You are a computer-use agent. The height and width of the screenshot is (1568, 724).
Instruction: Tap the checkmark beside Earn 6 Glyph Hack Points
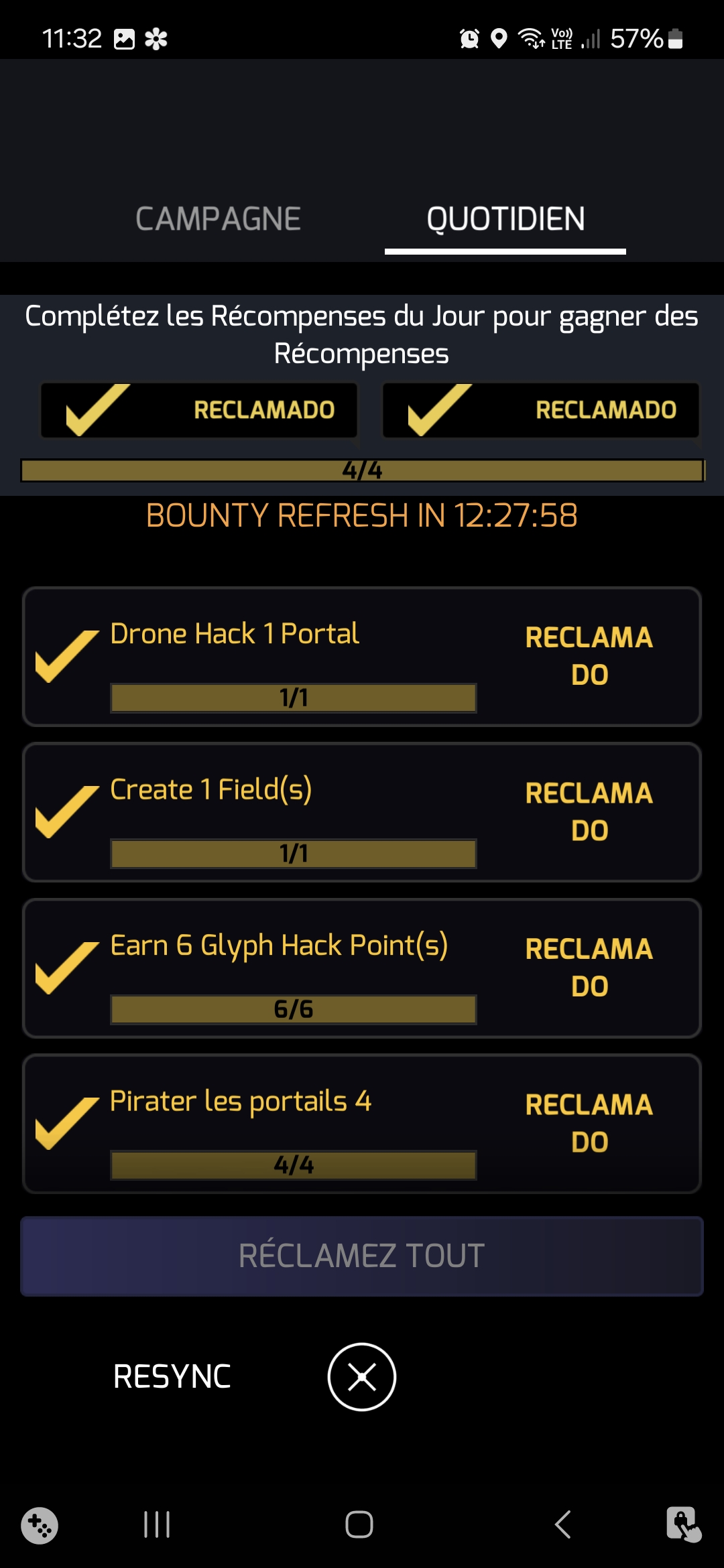[x=66, y=967]
